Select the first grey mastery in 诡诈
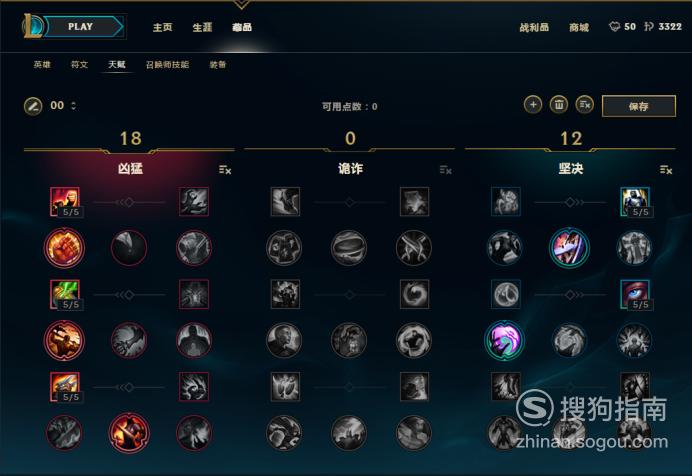The height and width of the screenshot is (476, 692). pos(285,202)
